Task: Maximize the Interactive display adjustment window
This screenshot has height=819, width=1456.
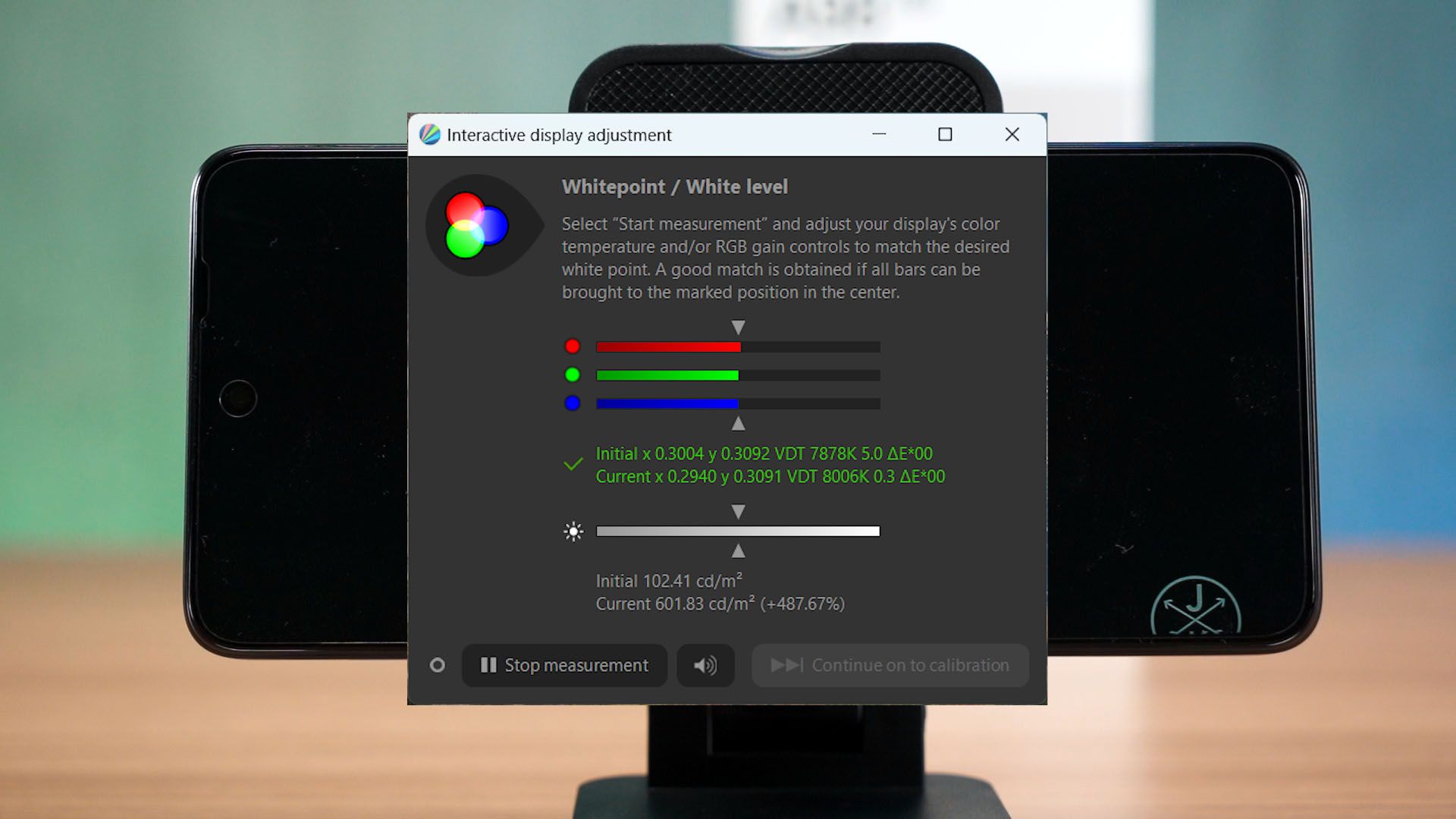Action: [x=945, y=135]
